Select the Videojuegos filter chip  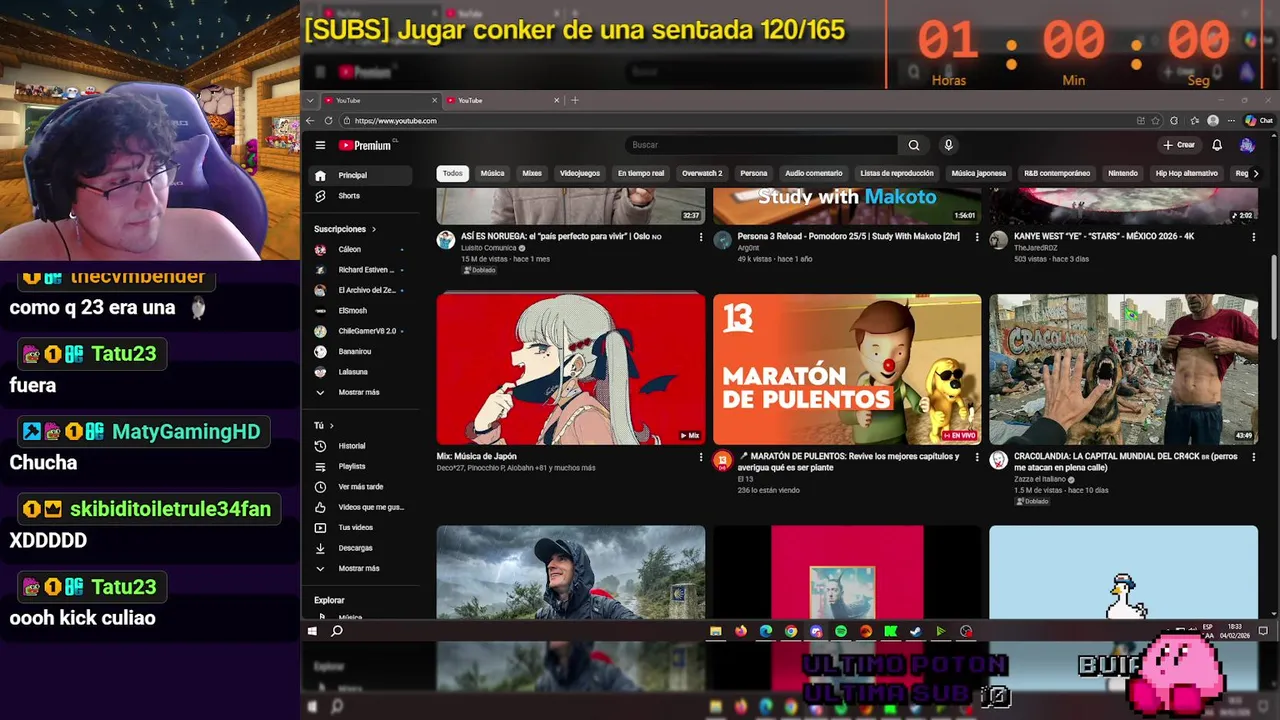(x=580, y=173)
